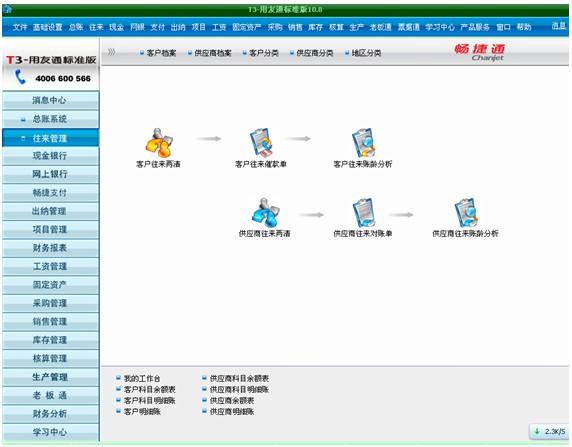This screenshot has width=572, height=447.
Task: Open 客户往来两清 workflow icon
Action: [159, 143]
